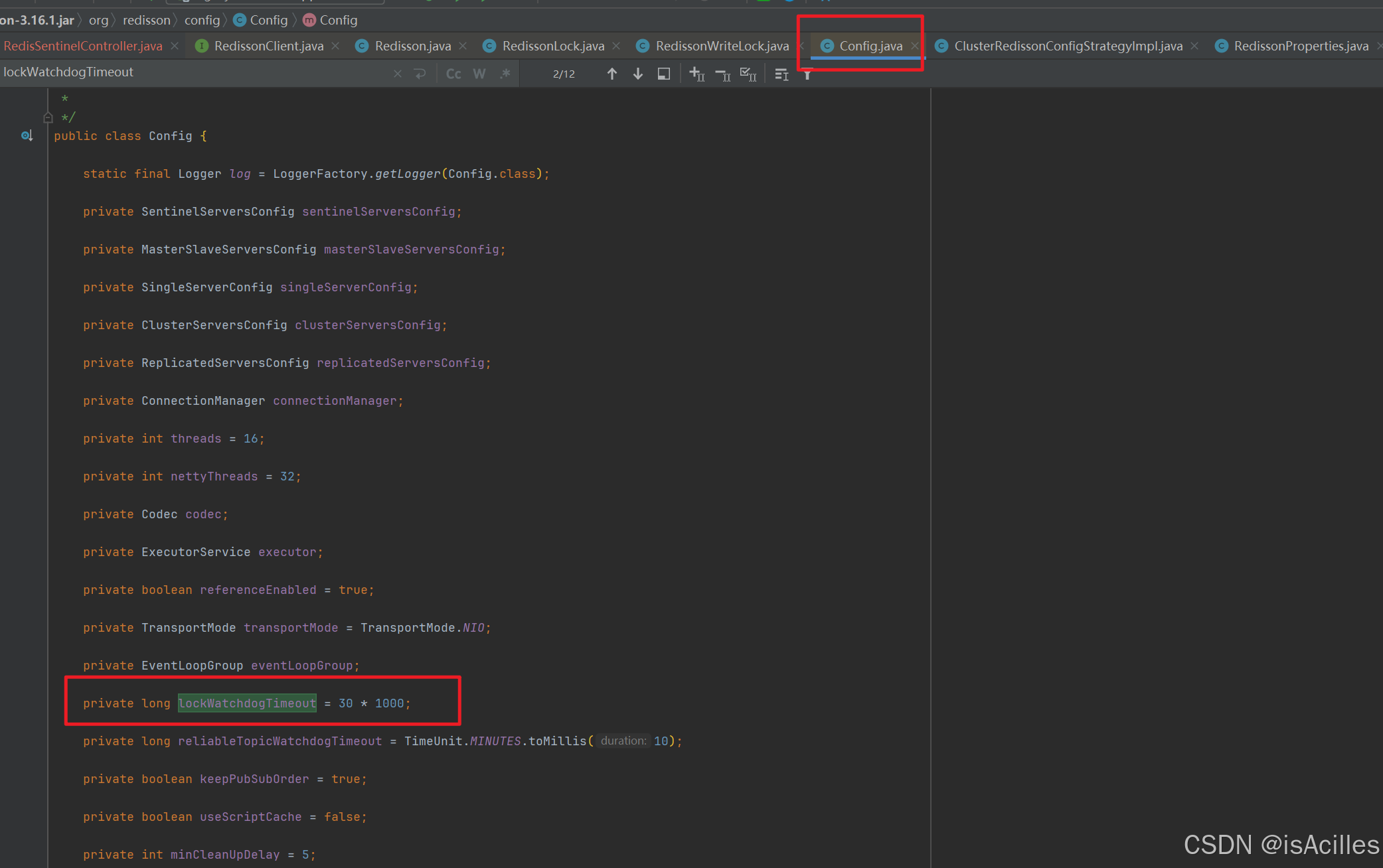Toggle W whole words option
The height and width of the screenshot is (868, 1383).
[479, 74]
